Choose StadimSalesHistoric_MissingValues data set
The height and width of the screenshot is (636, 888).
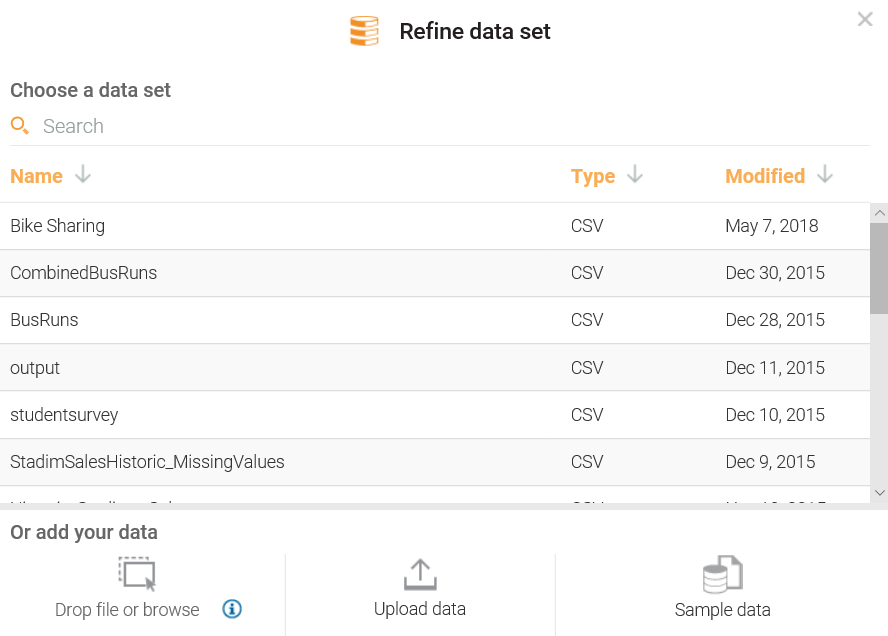click(x=147, y=462)
